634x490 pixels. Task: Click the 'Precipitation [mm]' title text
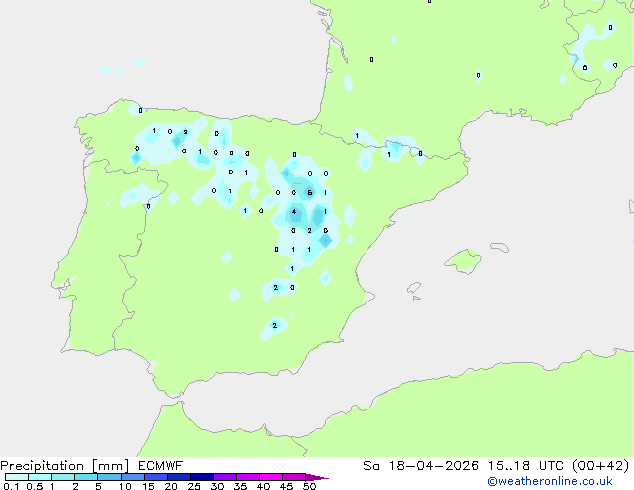pos(65,466)
